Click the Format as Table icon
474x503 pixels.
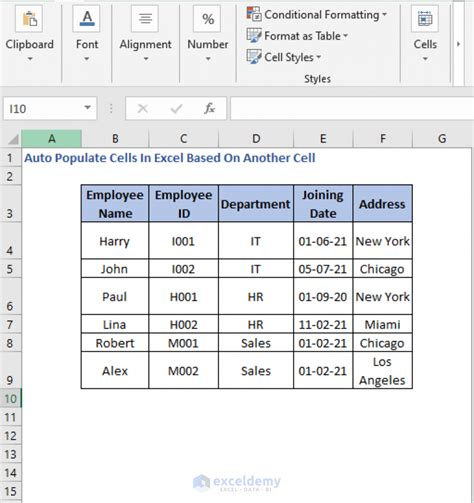[x=254, y=35]
